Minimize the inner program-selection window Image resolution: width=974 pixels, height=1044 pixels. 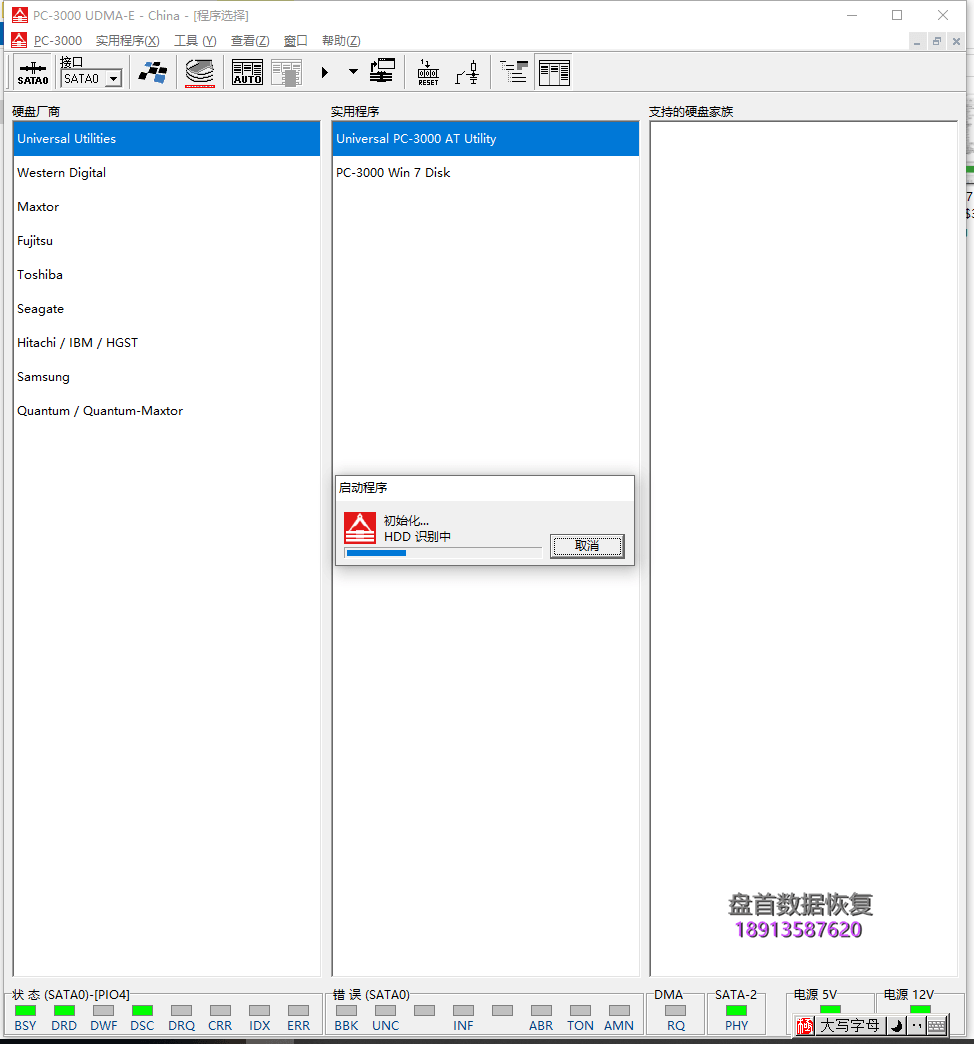tap(917, 41)
